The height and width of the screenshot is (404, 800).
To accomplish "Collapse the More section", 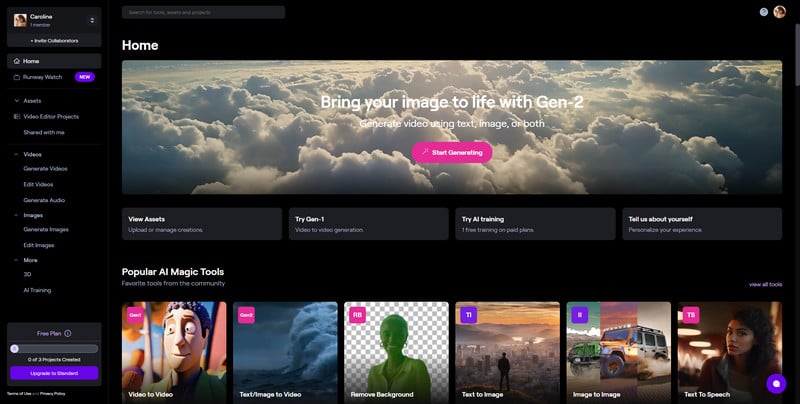I will click(17, 260).
